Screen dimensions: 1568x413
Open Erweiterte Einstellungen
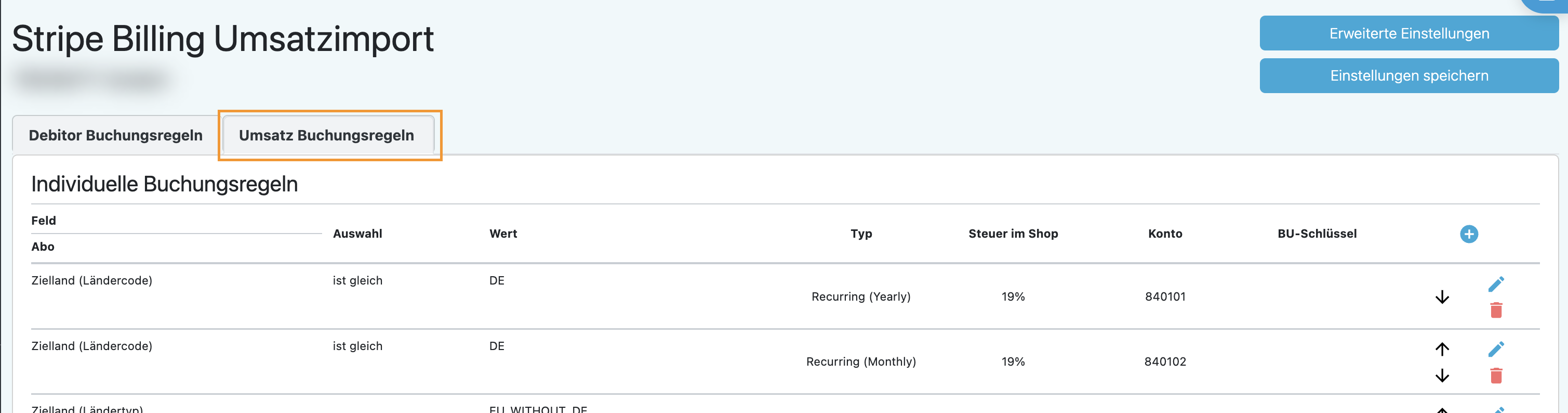(x=1408, y=33)
